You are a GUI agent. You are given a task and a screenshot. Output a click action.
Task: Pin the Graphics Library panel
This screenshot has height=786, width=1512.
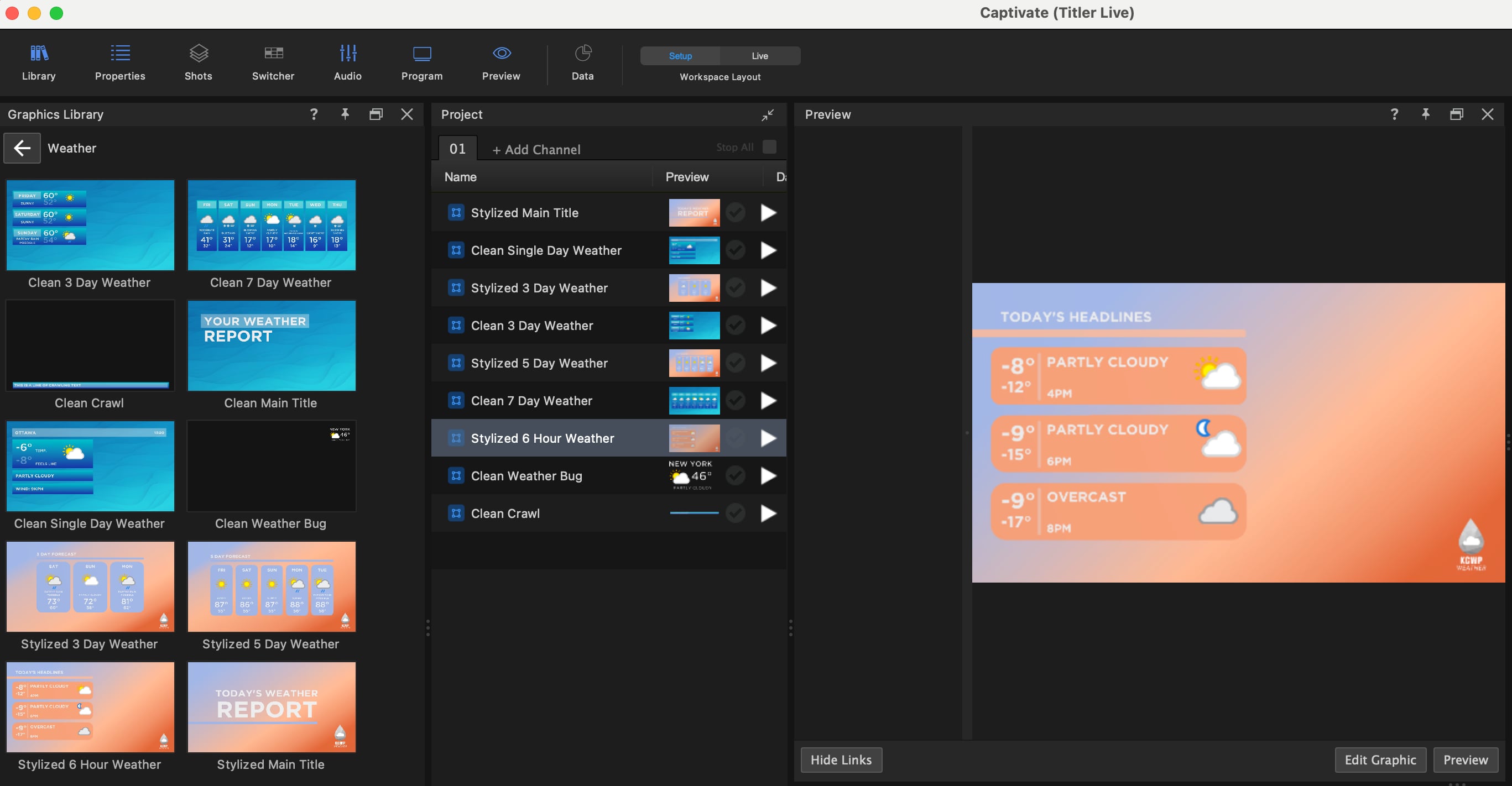(345, 114)
